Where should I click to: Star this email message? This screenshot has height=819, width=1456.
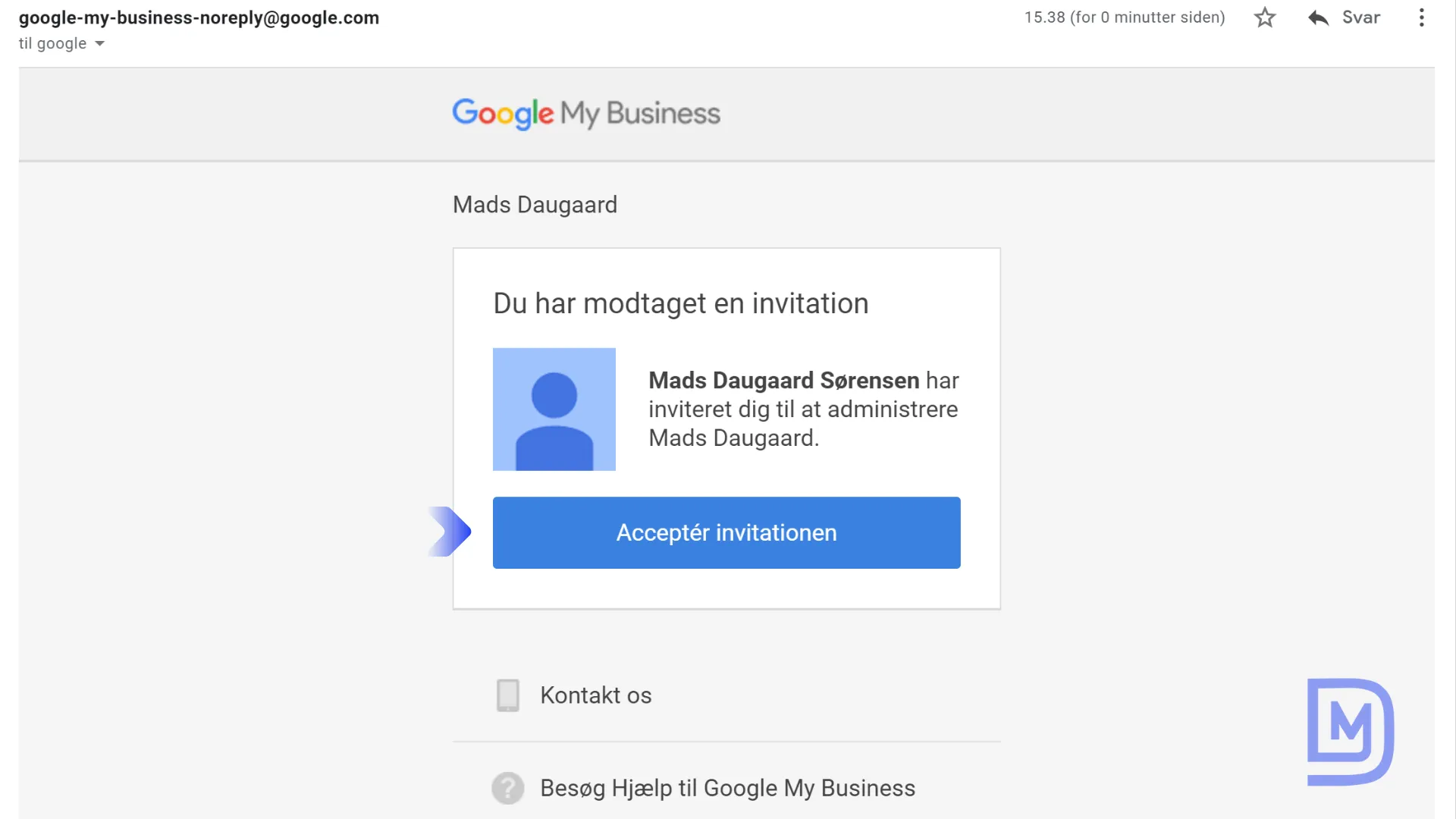[1265, 17]
